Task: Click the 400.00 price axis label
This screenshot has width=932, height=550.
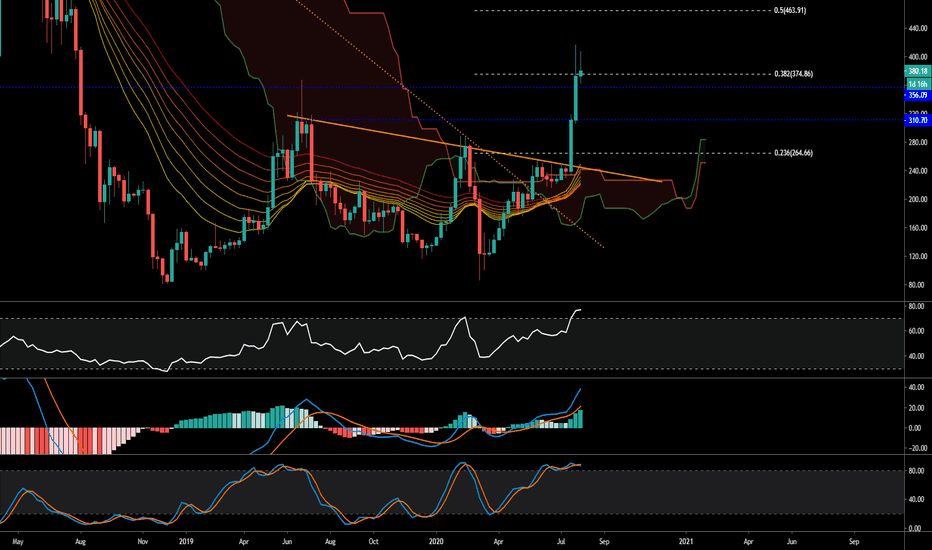Action: pyautogui.click(x=918, y=57)
